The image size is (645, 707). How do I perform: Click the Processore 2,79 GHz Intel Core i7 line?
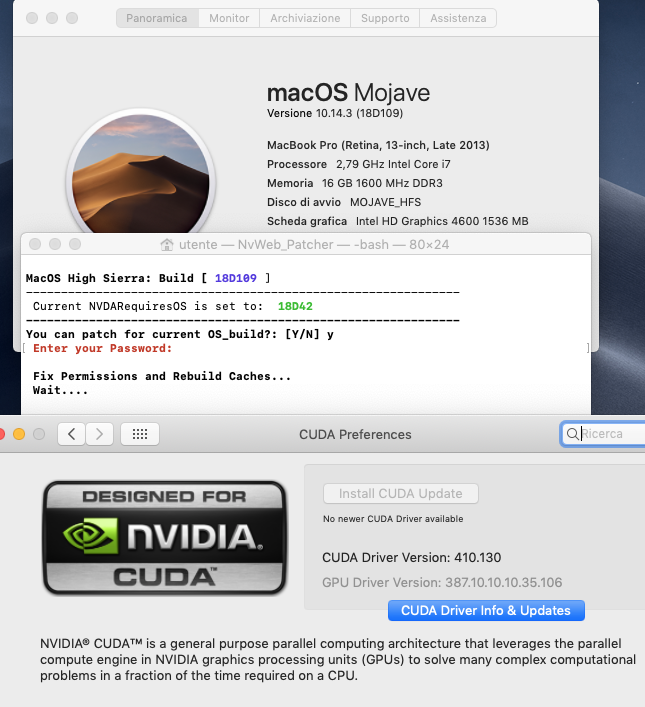[359, 164]
